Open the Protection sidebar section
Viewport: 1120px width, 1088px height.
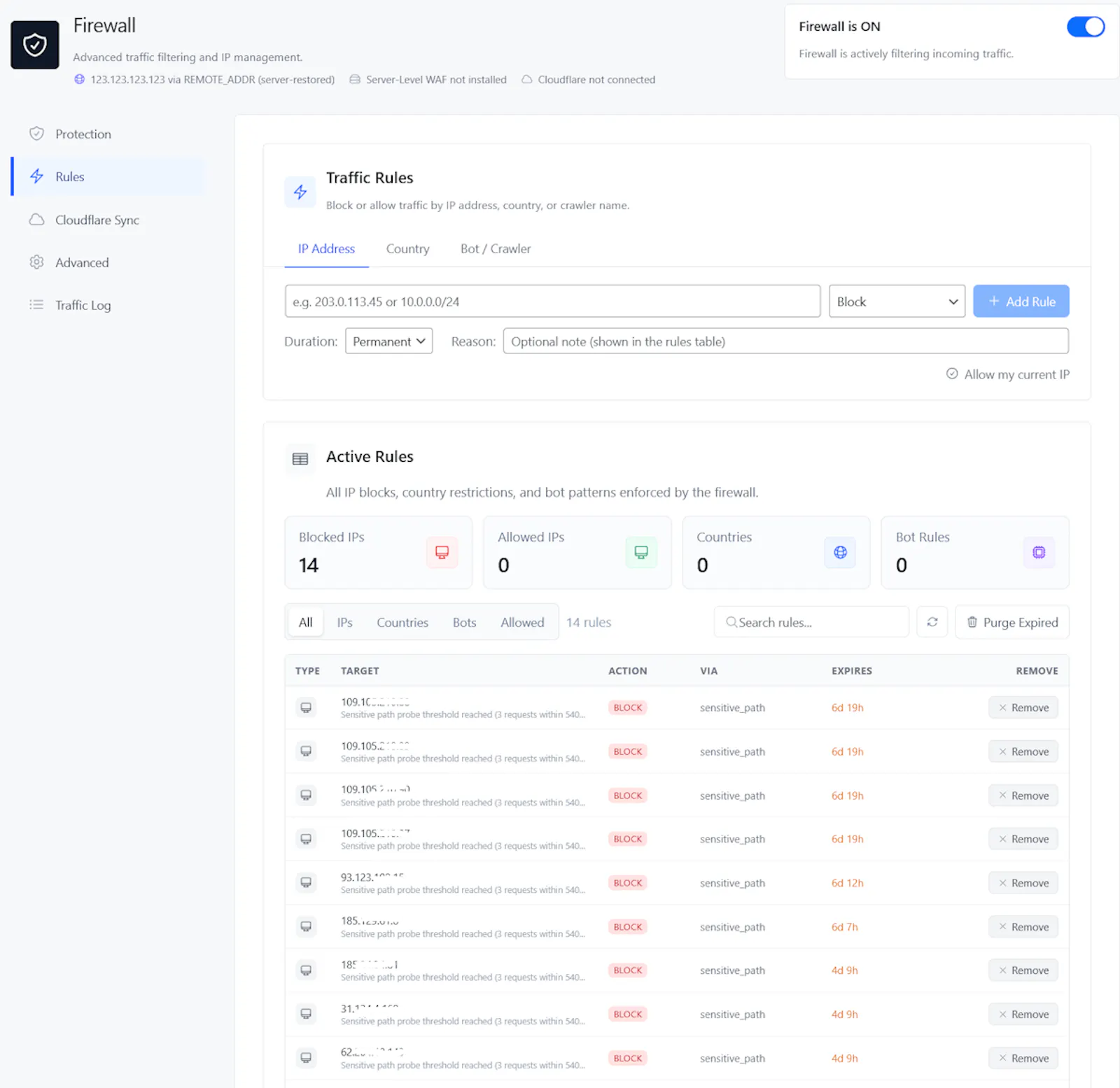pos(108,134)
